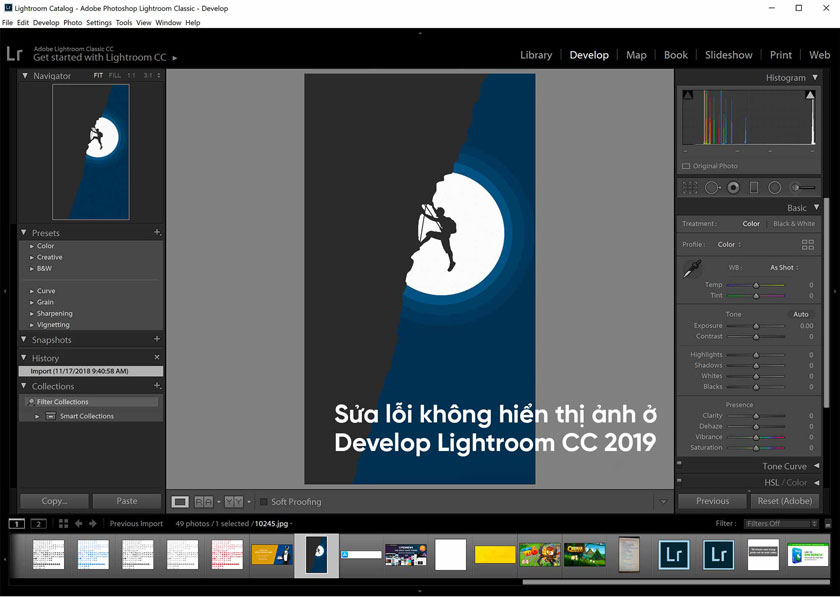
Task: Switch to the Map module
Action: (636, 55)
